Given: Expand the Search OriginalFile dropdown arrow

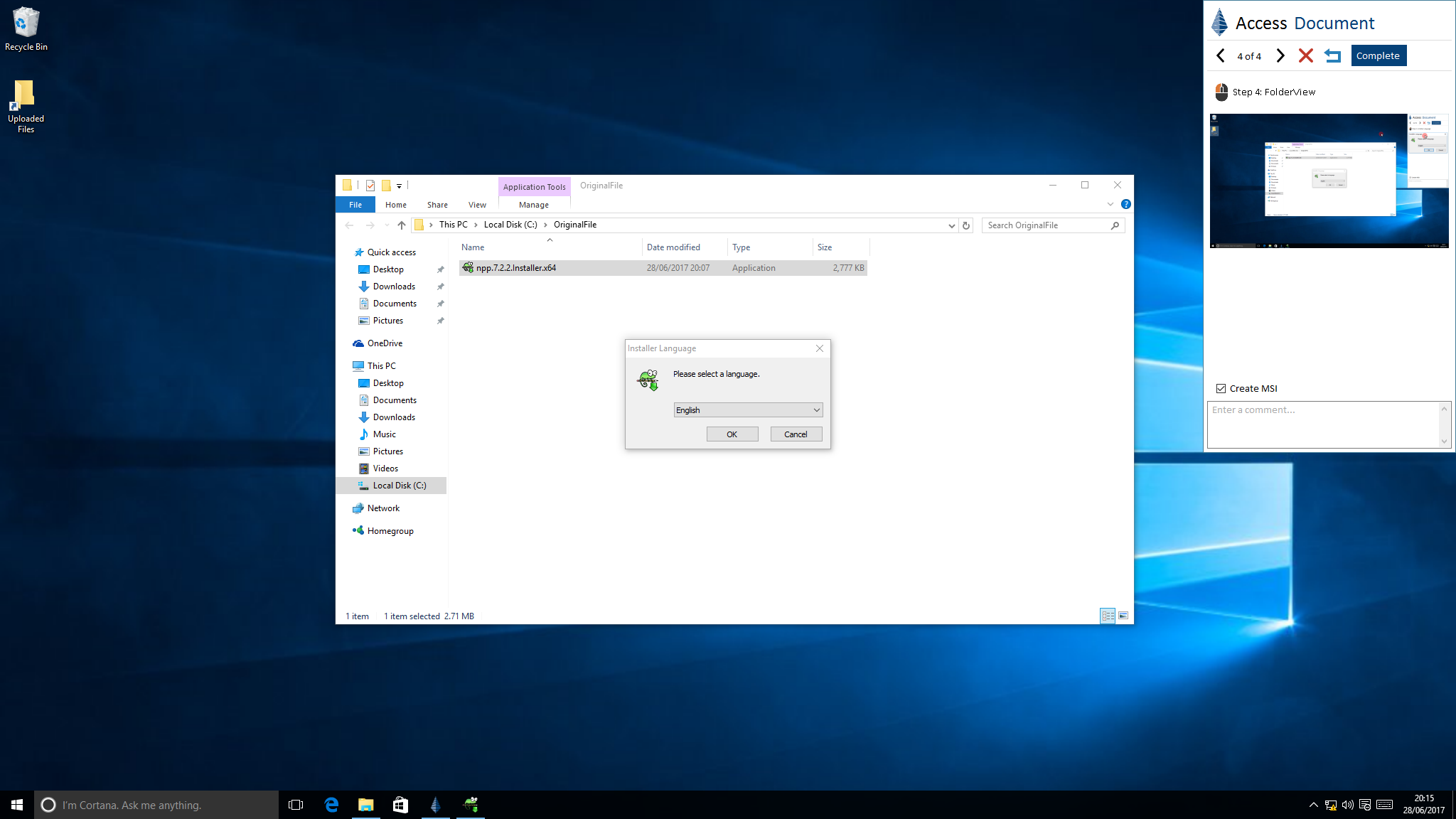Looking at the screenshot, I should pos(951,224).
